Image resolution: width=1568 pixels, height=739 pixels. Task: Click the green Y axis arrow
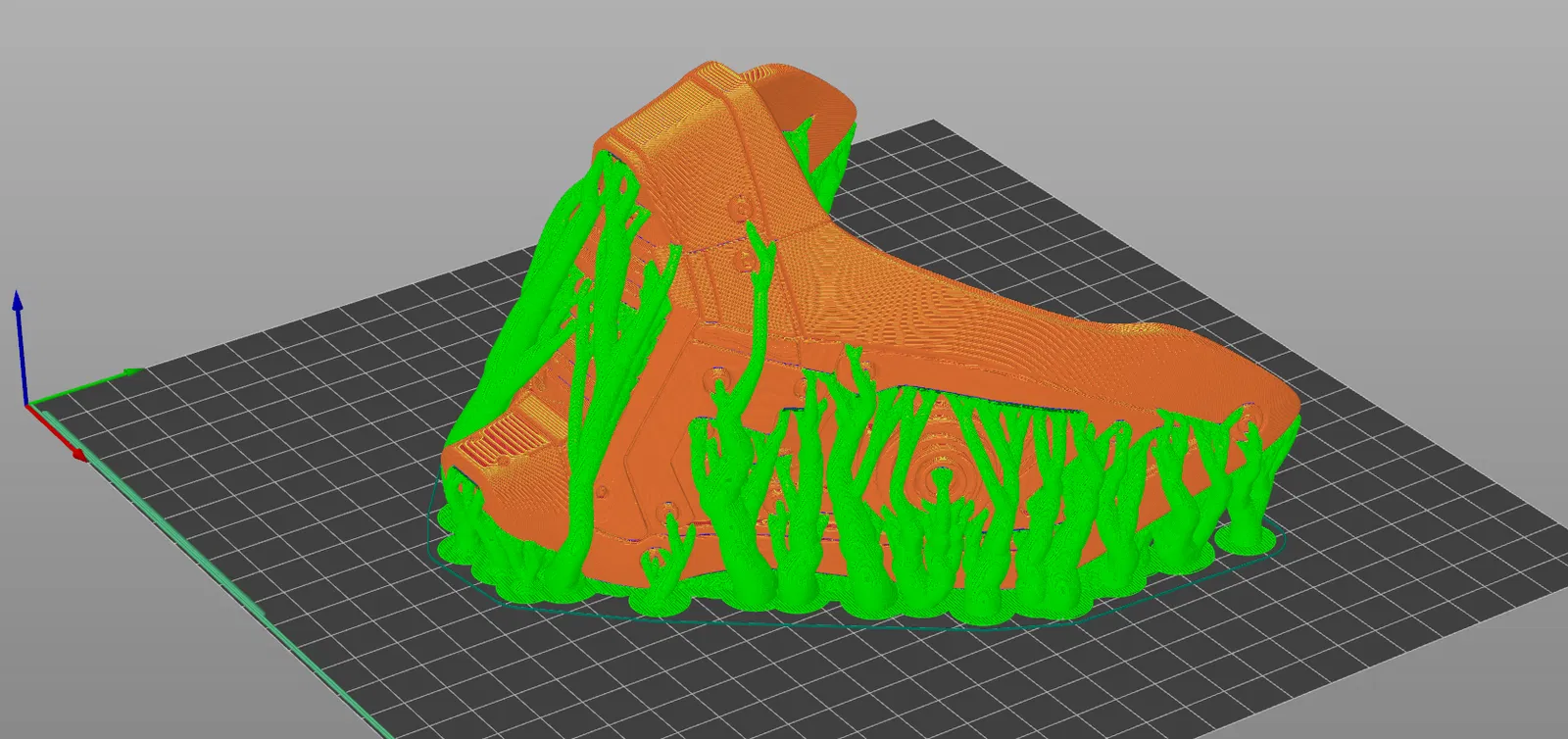pos(86,386)
